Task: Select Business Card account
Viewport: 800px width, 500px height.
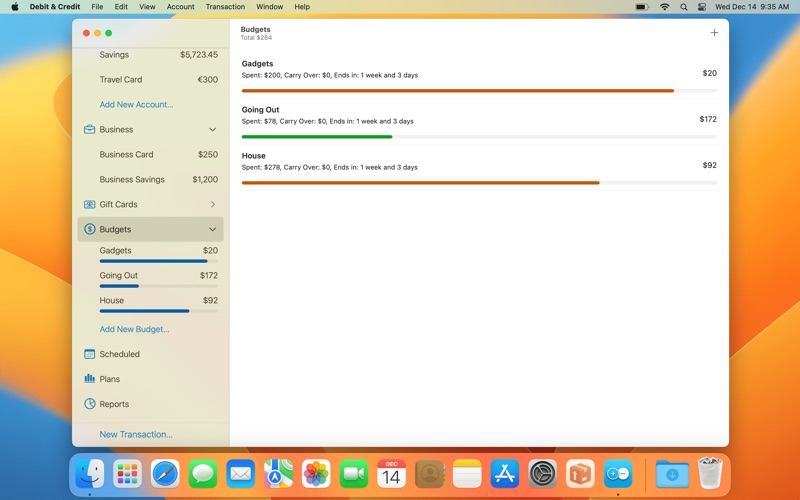Action: (151, 154)
